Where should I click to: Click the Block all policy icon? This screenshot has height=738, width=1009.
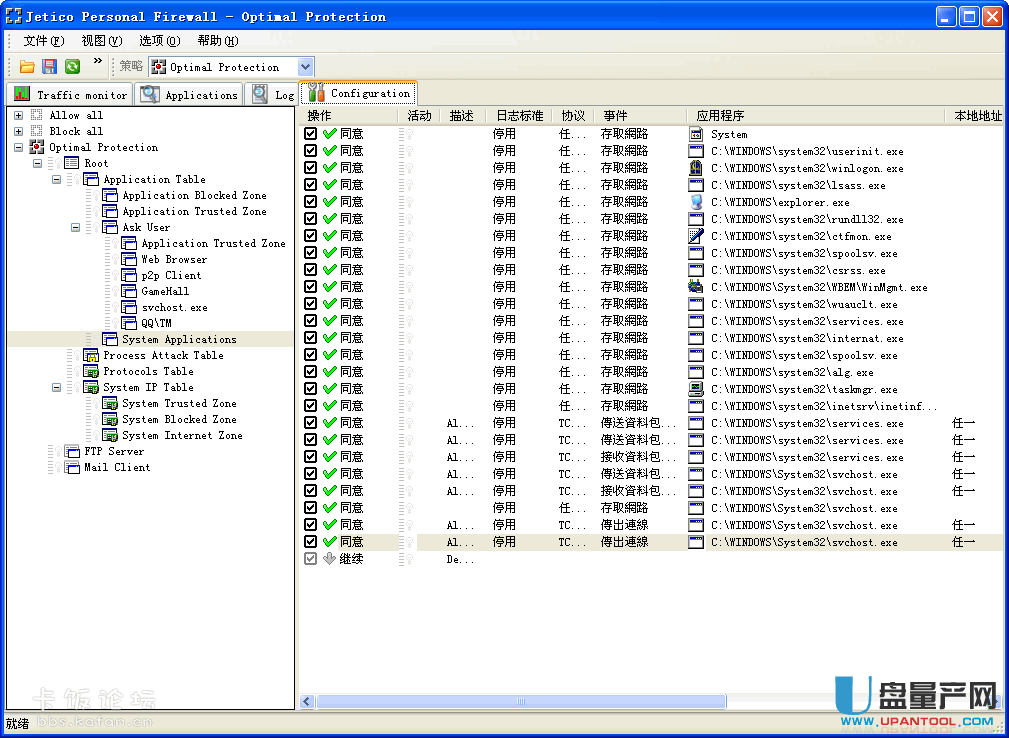click(37, 131)
